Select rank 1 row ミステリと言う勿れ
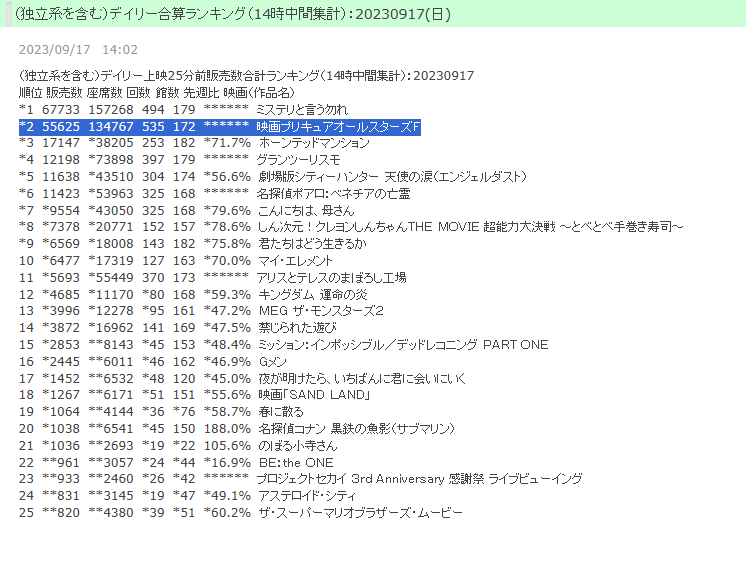The width and height of the screenshot is (746, 580). [184, 109]
